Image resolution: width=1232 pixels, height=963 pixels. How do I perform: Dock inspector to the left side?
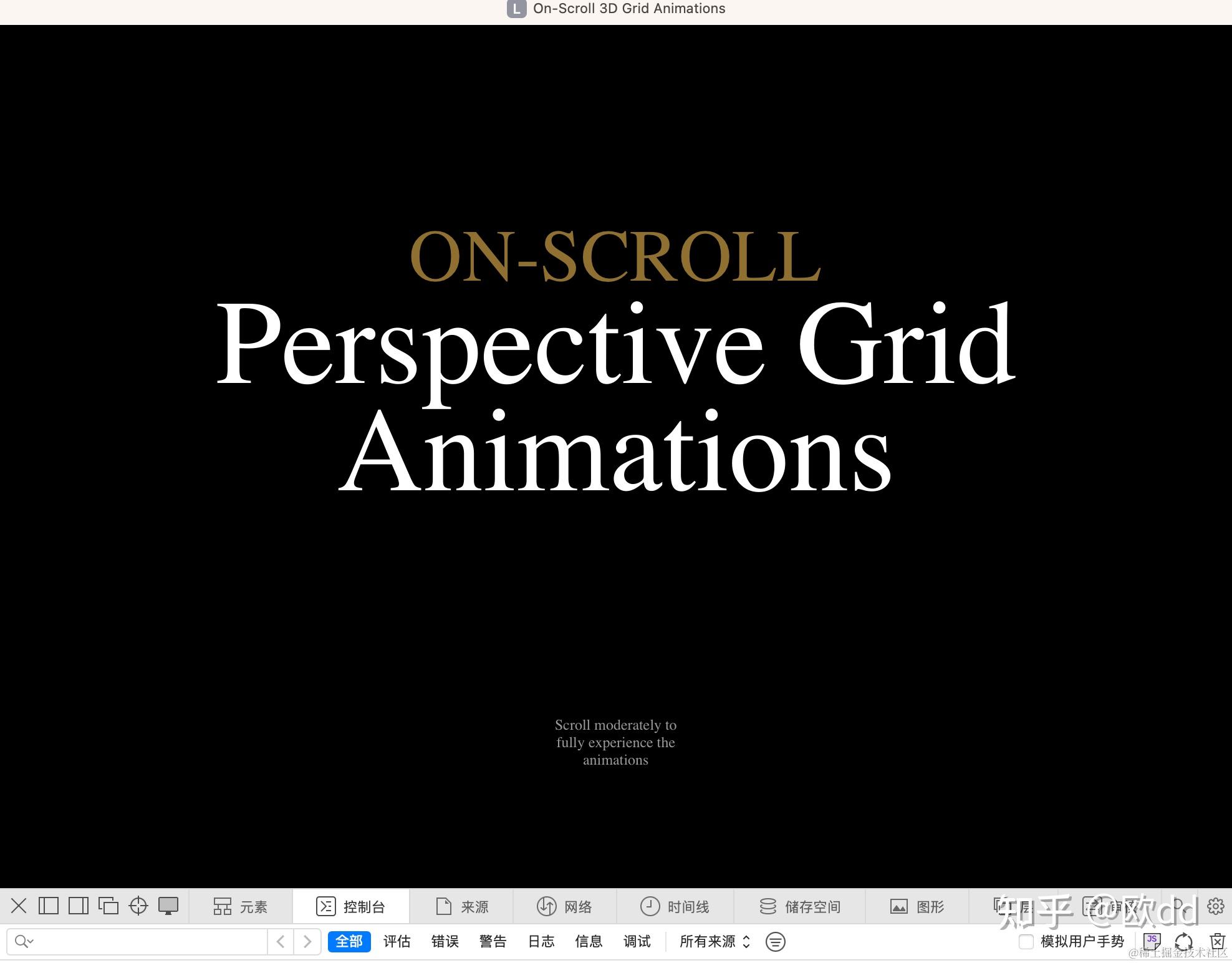(x=49, y=906)
